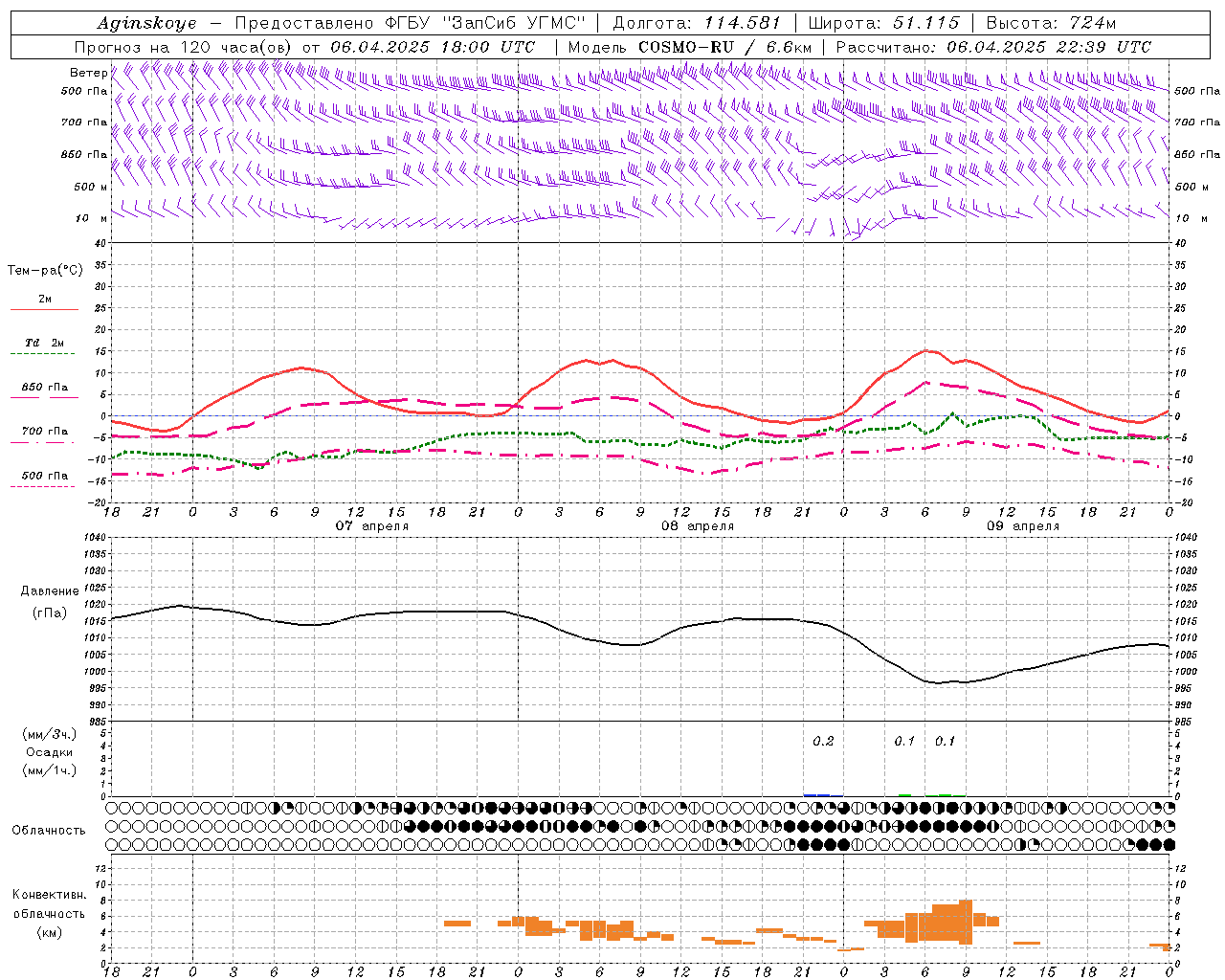
Task: Click the 500 гПа legend entry in temperature panel
Action: coord(45,475)
